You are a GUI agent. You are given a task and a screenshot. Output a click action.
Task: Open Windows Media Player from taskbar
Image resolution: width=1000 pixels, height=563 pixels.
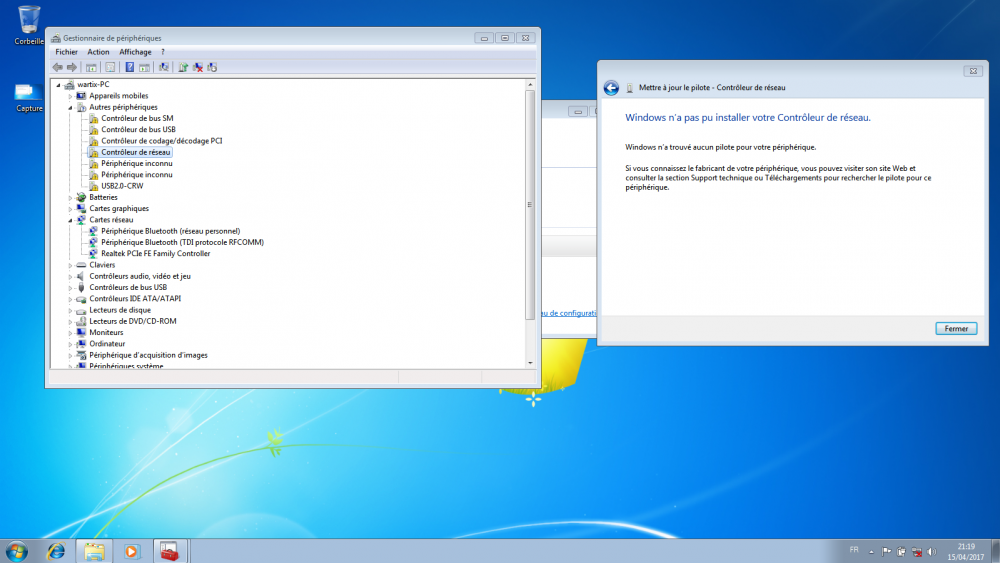(131, 551)
